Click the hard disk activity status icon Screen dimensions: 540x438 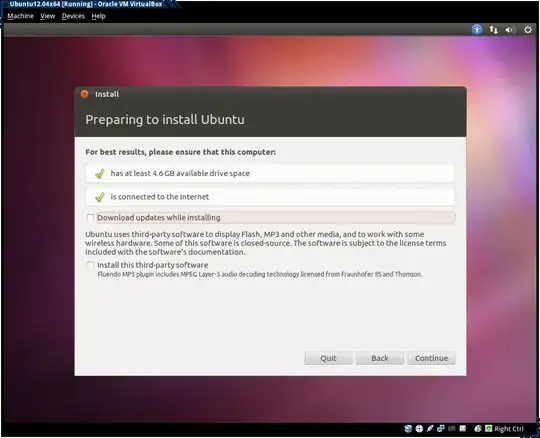[x=408, y=429]
